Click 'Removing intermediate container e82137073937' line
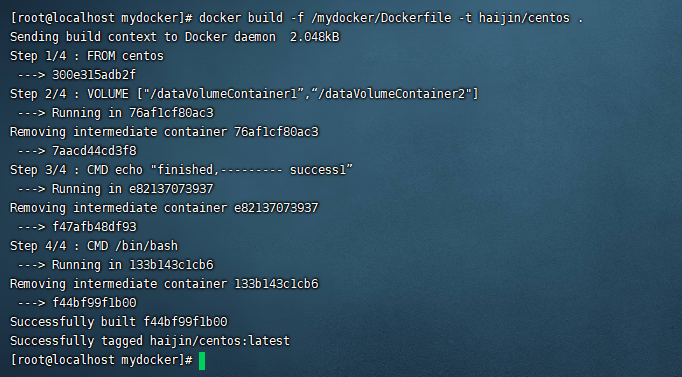The height and width of the screenshot is (377, 682). click(164, 208)
